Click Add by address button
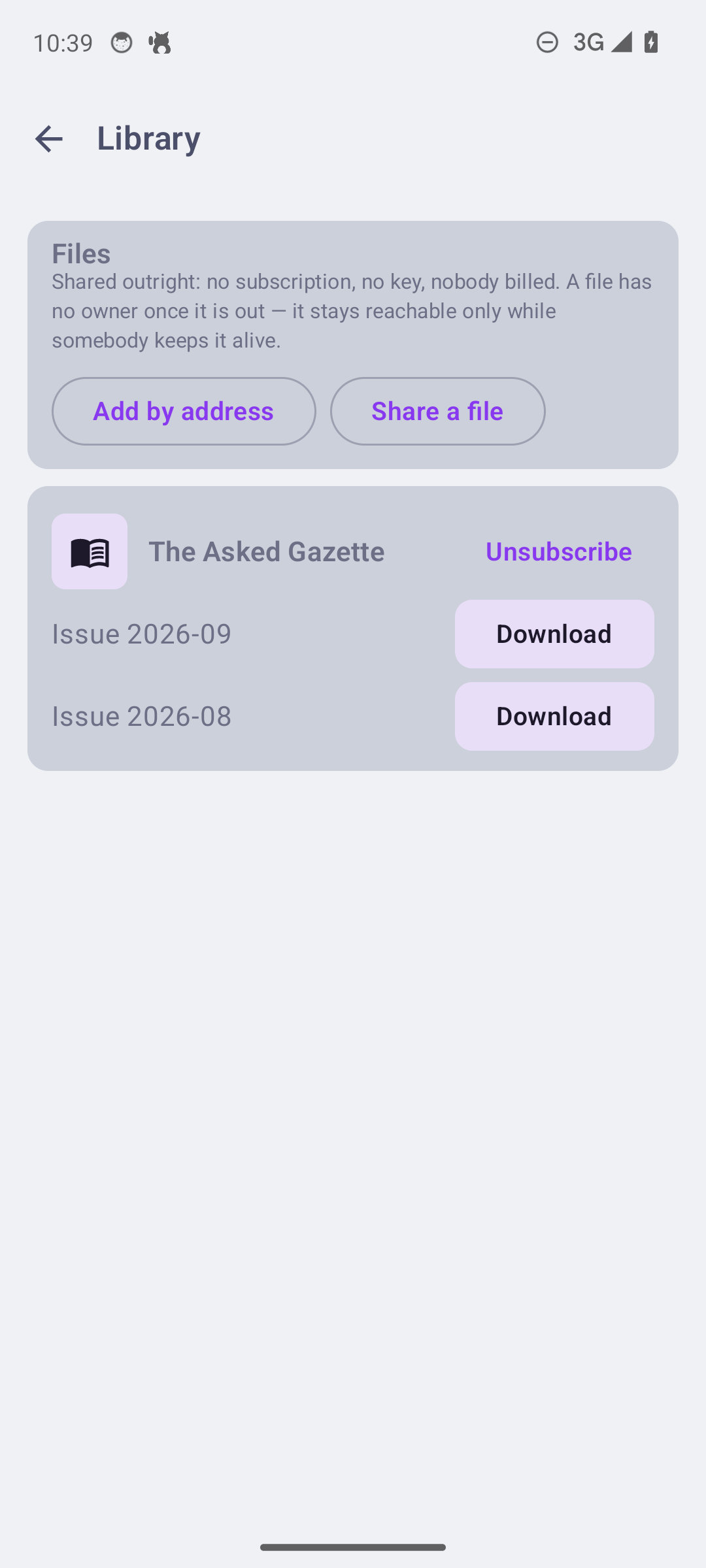Screen dimensions: 706x1568 [184, 411]
